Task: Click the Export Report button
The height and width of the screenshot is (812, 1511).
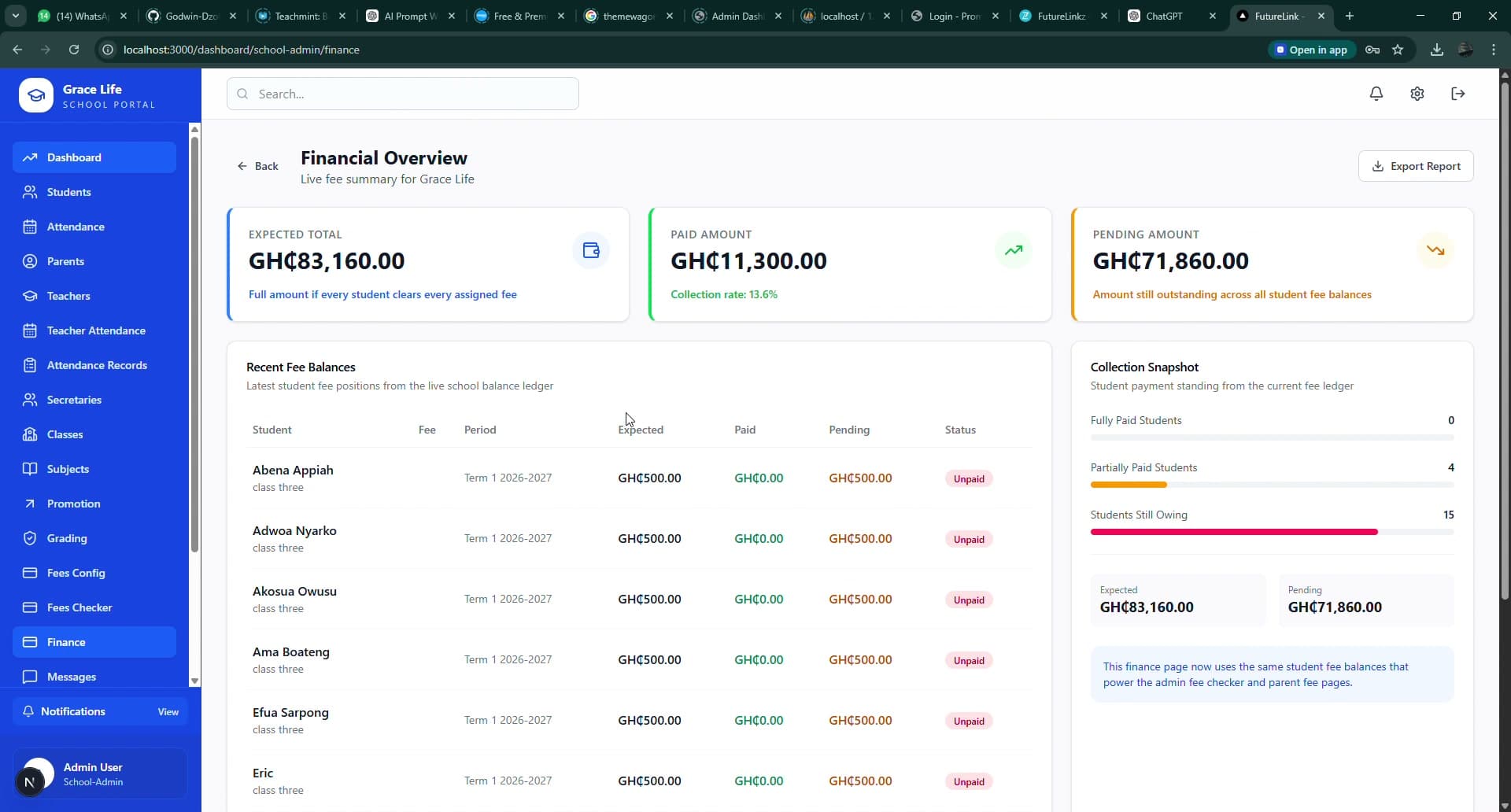Action: (x=1416, y=166)
